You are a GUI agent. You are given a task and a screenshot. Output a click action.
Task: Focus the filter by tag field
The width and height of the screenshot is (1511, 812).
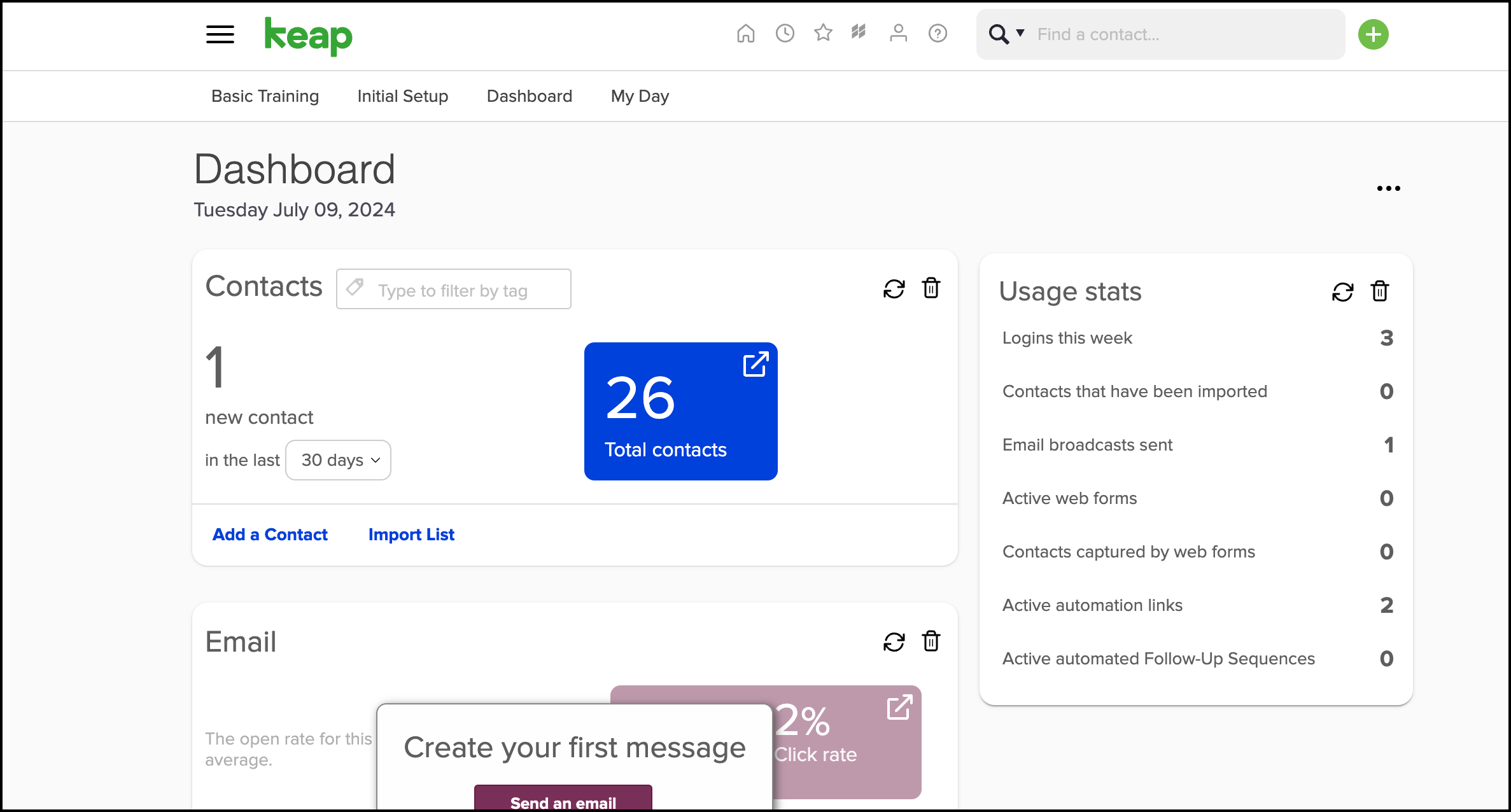[x=453, y=289]
